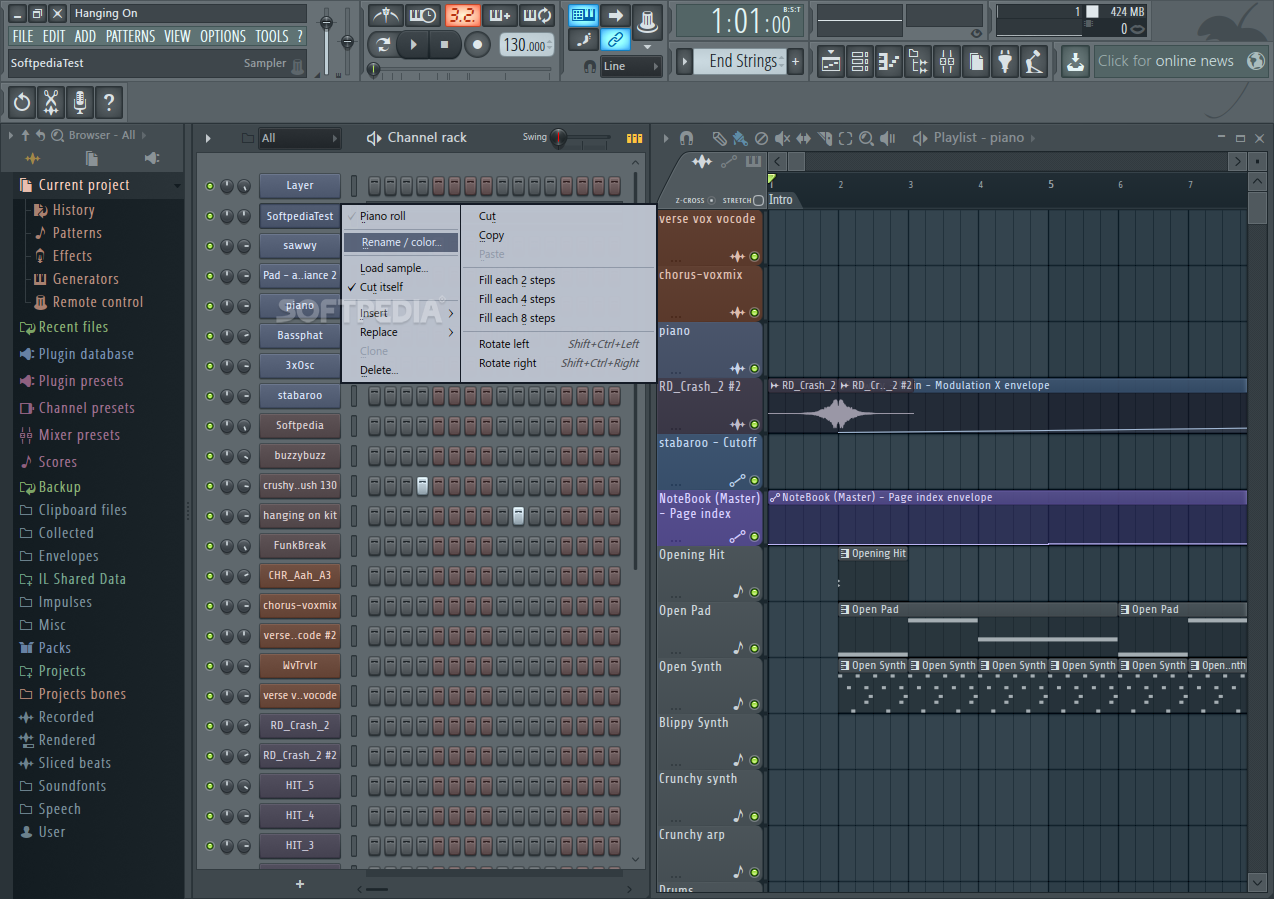Mute the piano playlist track

coord(754,369)
